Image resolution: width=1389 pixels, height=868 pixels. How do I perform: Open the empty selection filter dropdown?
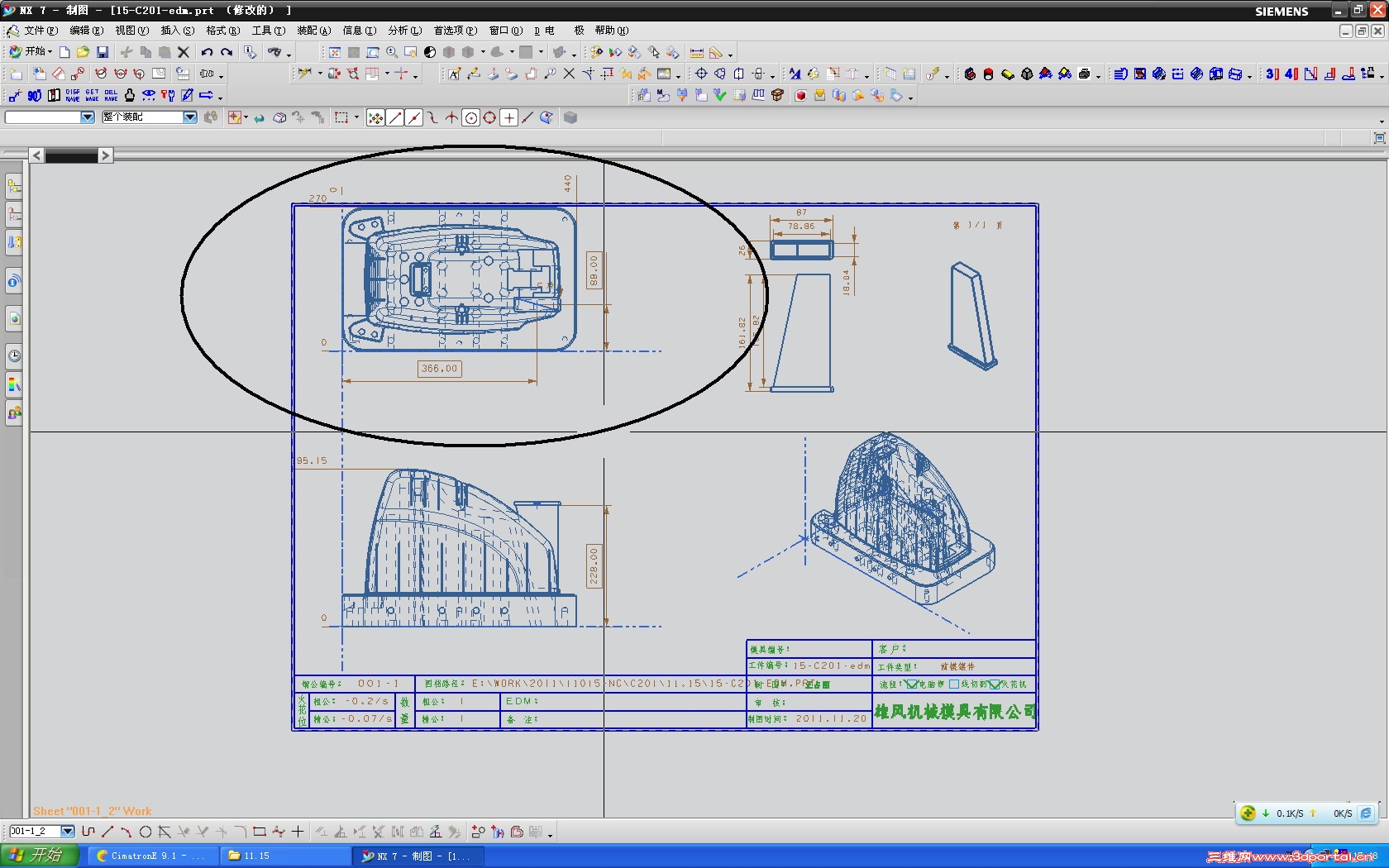coord(88,117)
